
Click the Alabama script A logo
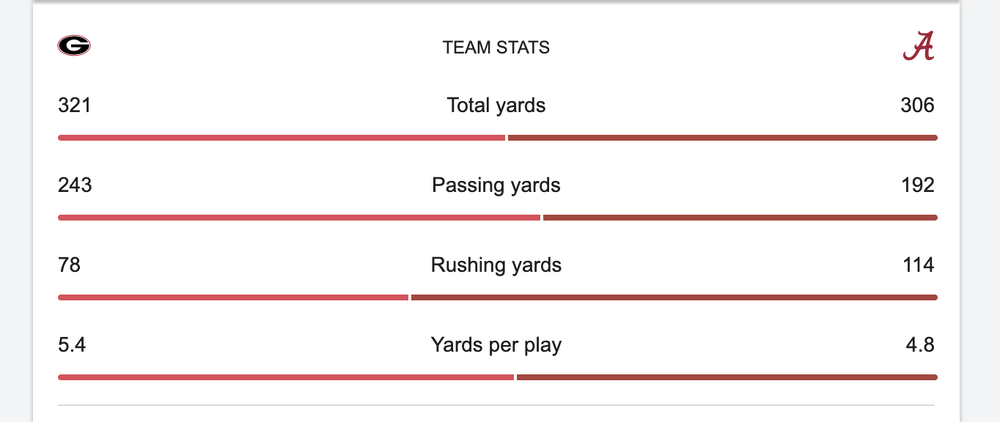coord(919,46)
